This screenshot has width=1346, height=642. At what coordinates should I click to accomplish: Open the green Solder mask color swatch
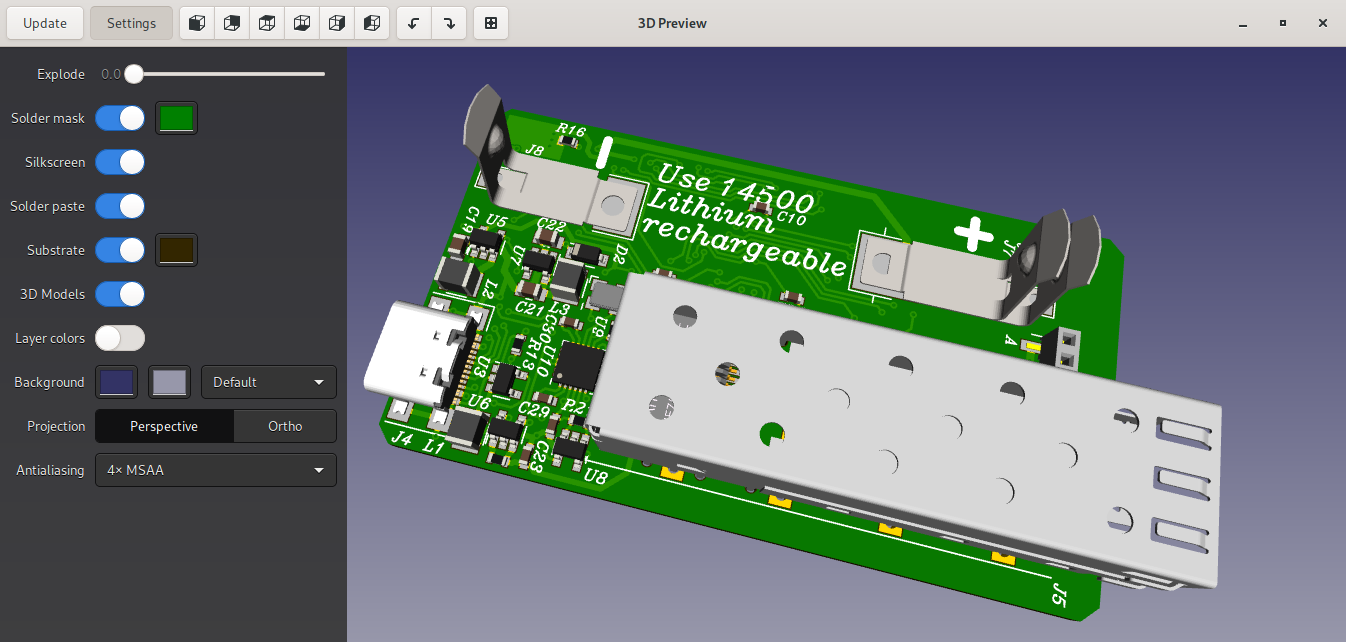coord(177,118)
